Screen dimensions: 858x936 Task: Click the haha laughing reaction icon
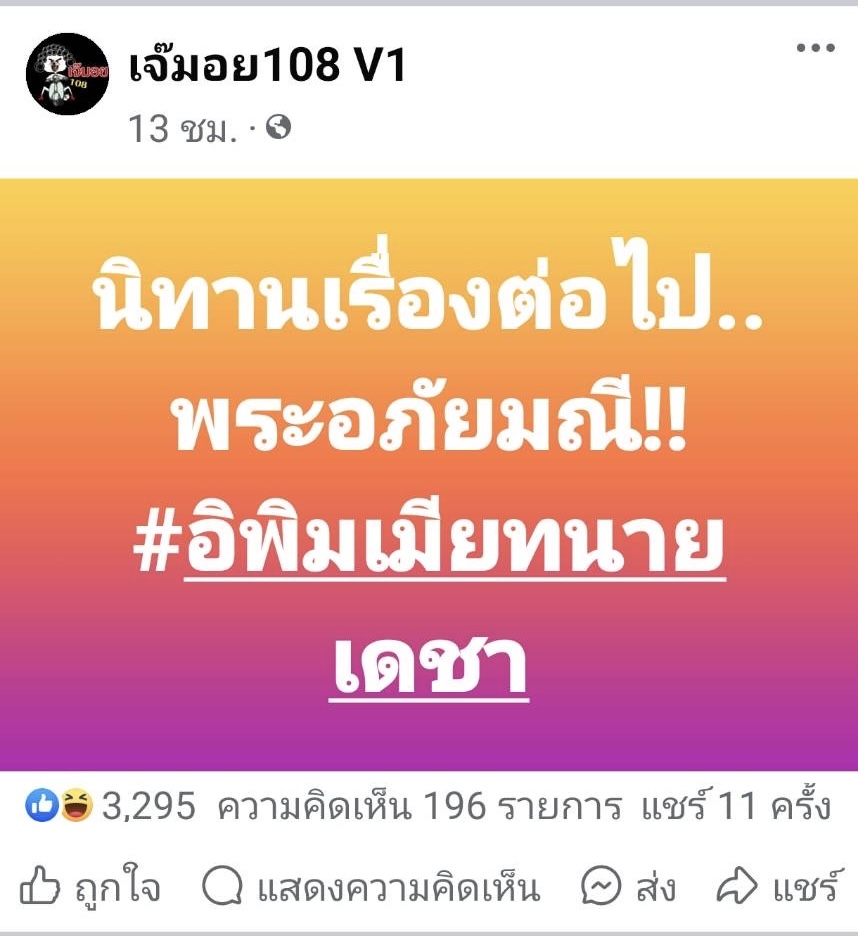pos(76,805)
